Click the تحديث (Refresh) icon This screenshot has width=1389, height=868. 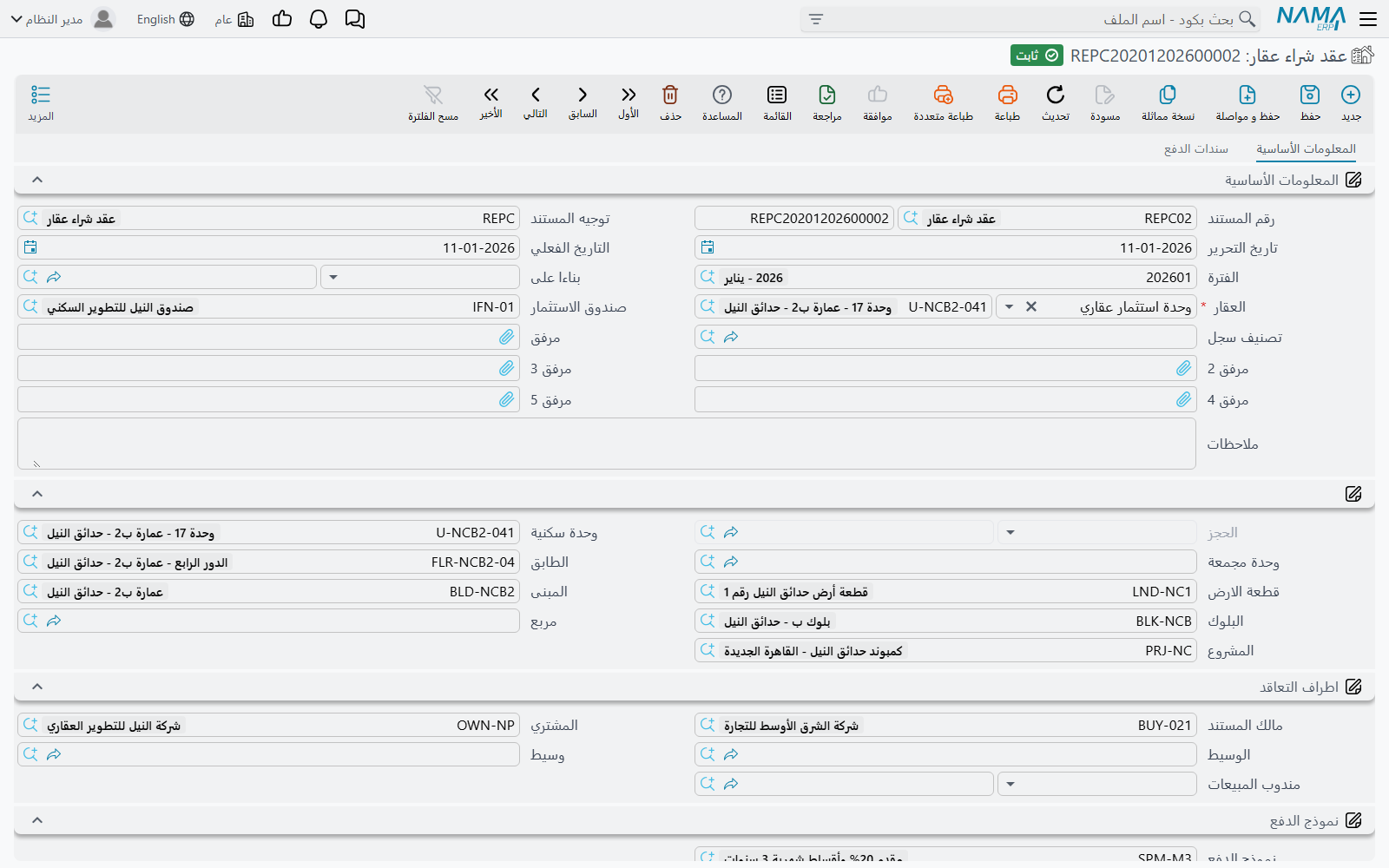click(1056, 95)
